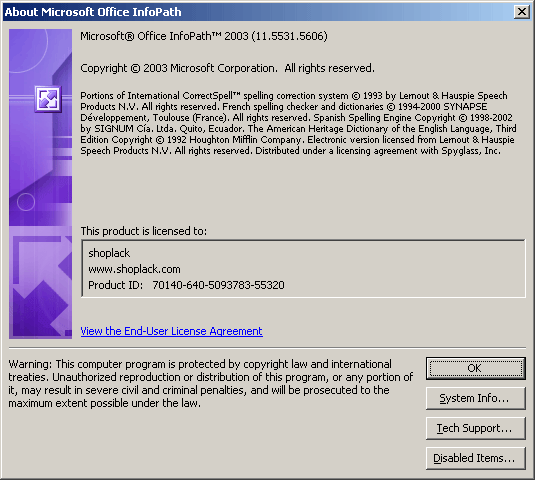View the End-User License Agreement

click(171, 331)
